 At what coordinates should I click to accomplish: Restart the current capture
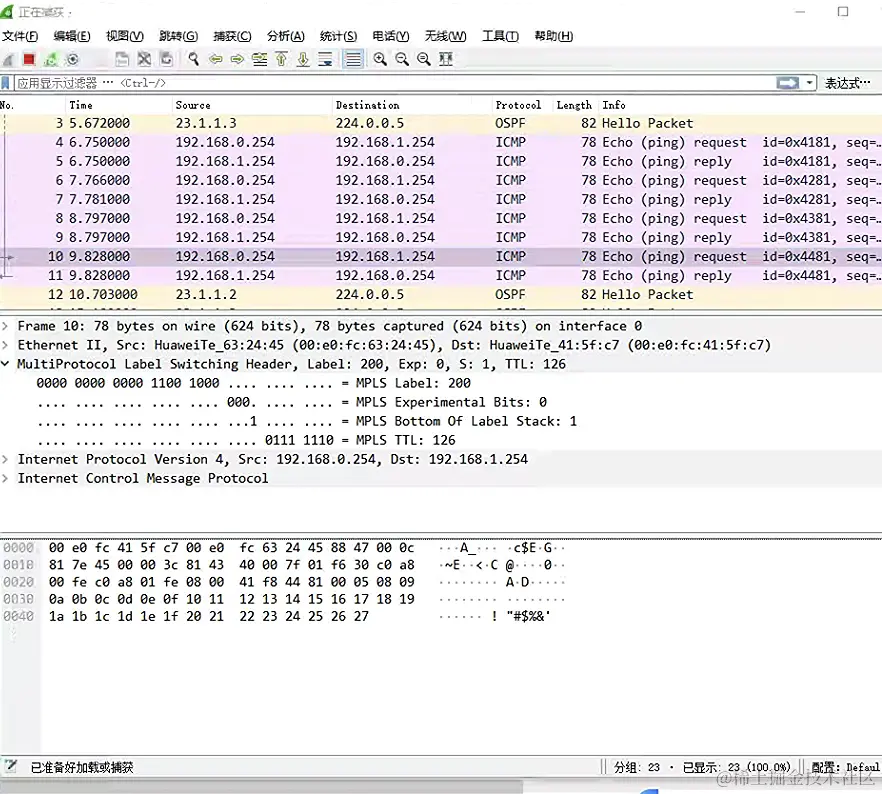pyautogui.click(x=51, y=59)
